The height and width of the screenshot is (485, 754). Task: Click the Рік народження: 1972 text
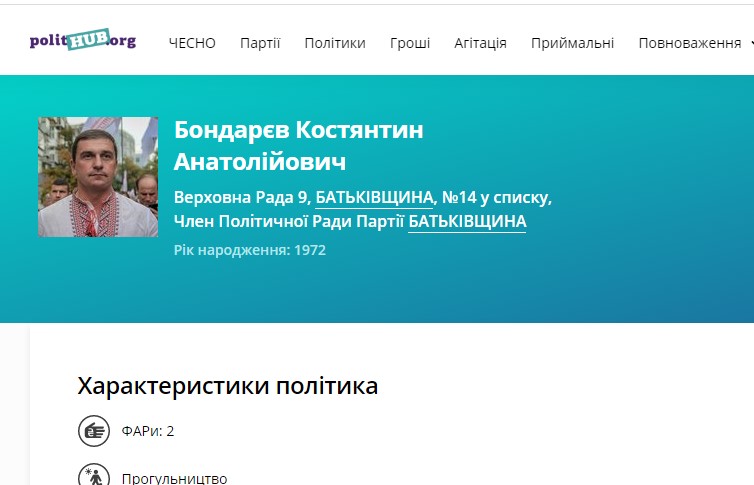click(250, 250)
